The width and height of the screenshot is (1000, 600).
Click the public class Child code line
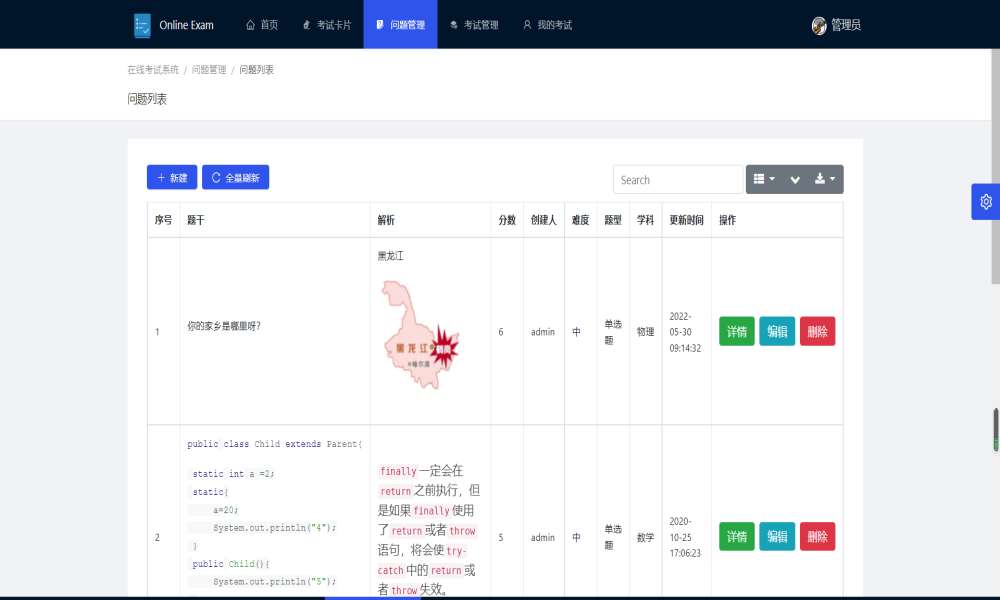pos(274,444)
